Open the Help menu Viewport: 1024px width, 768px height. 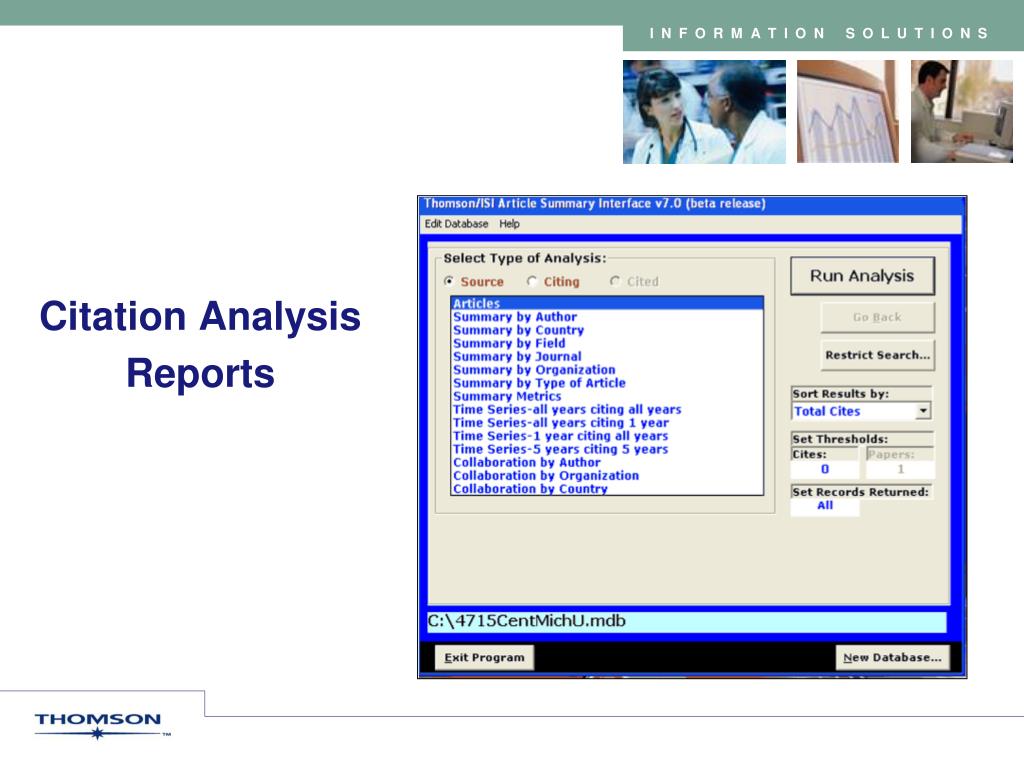pos(509,224)
